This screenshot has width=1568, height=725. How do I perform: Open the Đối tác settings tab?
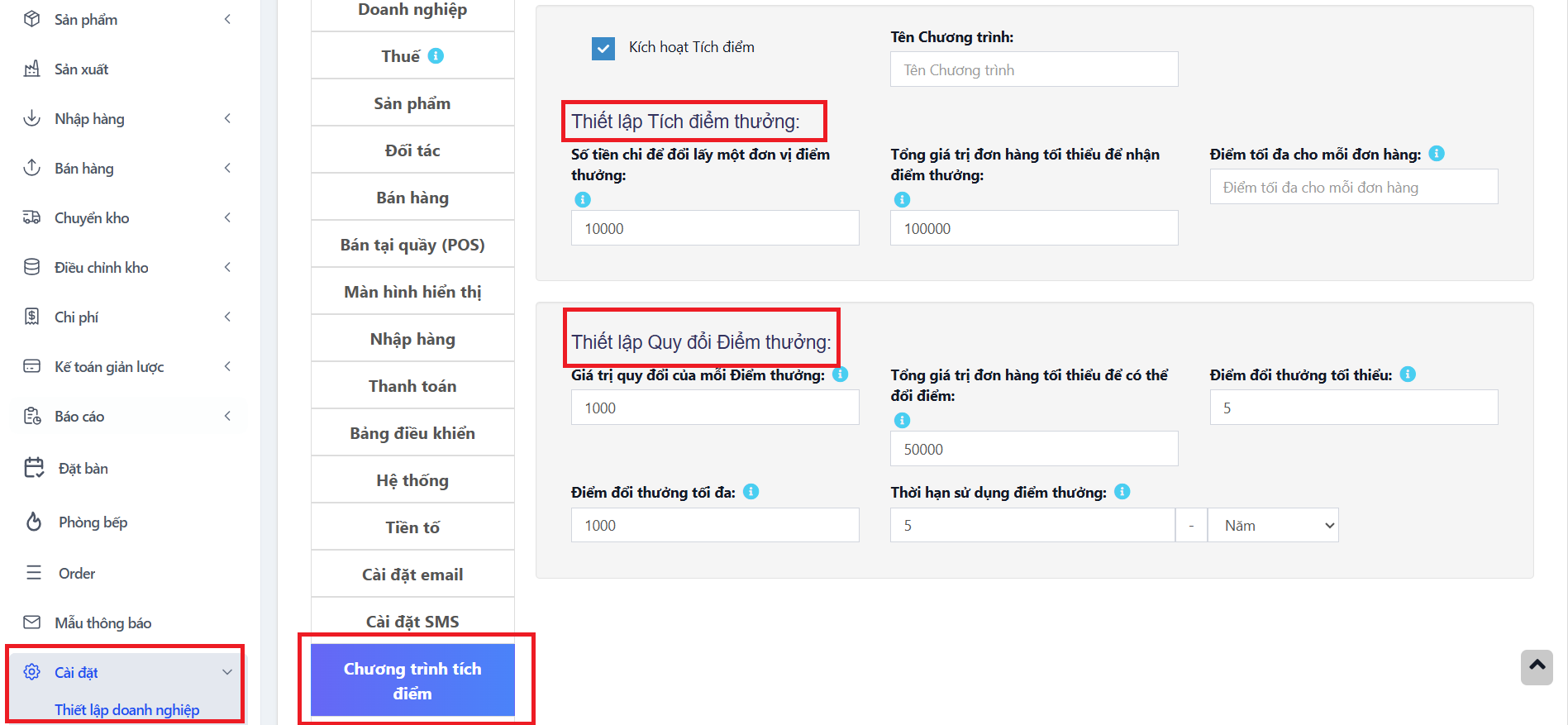[x=412, y=150]
